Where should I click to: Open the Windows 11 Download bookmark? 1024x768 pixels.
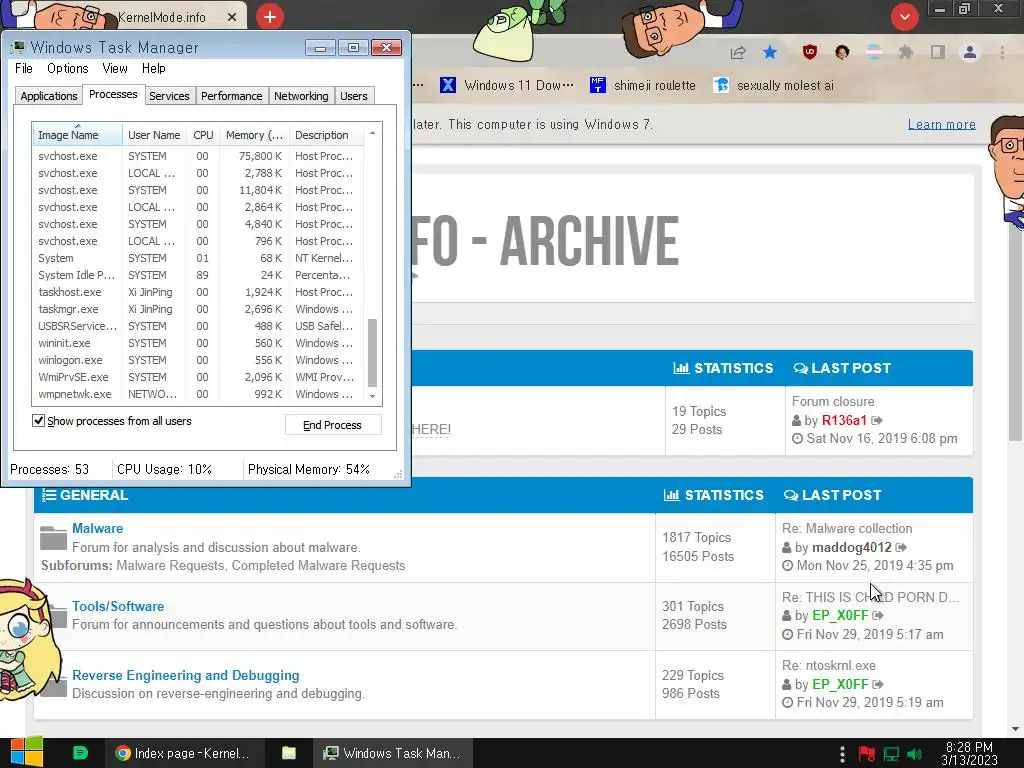pyautogui.click(x=507, y=85)
